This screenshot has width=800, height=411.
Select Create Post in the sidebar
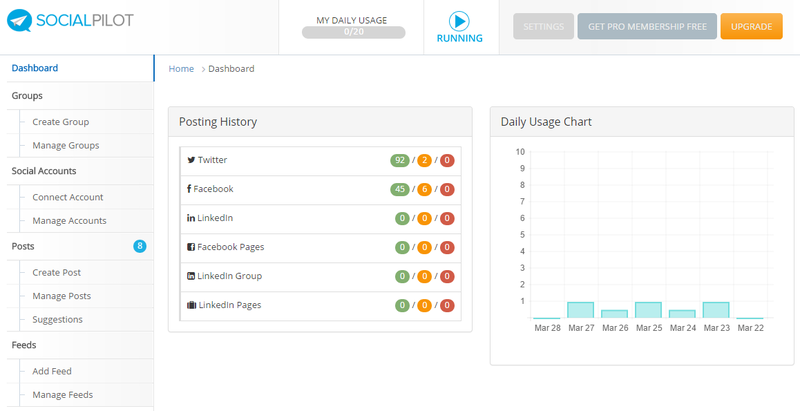pos(57,273)
